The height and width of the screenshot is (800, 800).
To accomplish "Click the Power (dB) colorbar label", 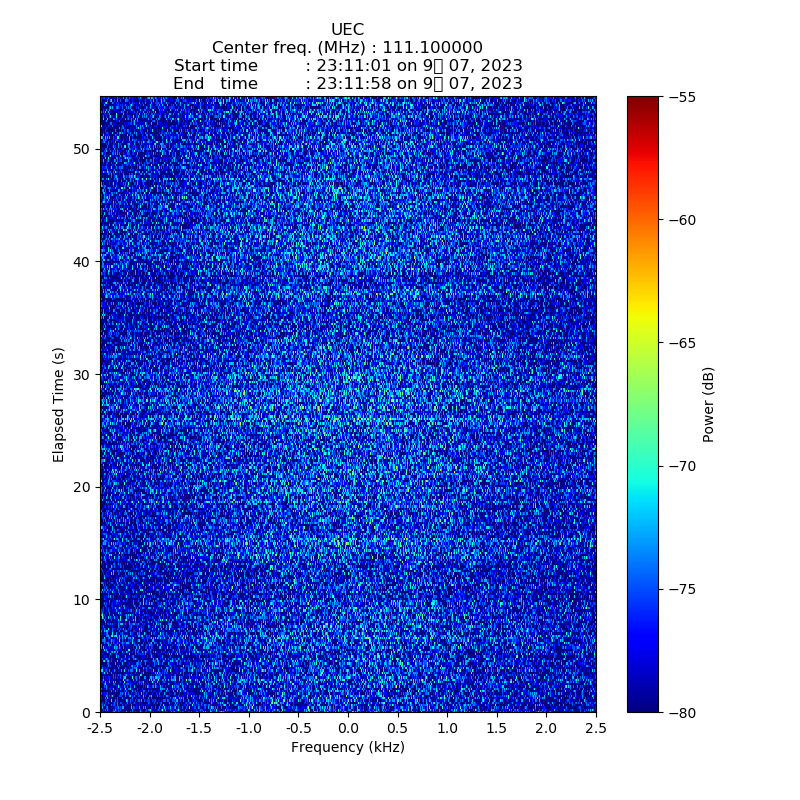I will [x=709, y=404].
